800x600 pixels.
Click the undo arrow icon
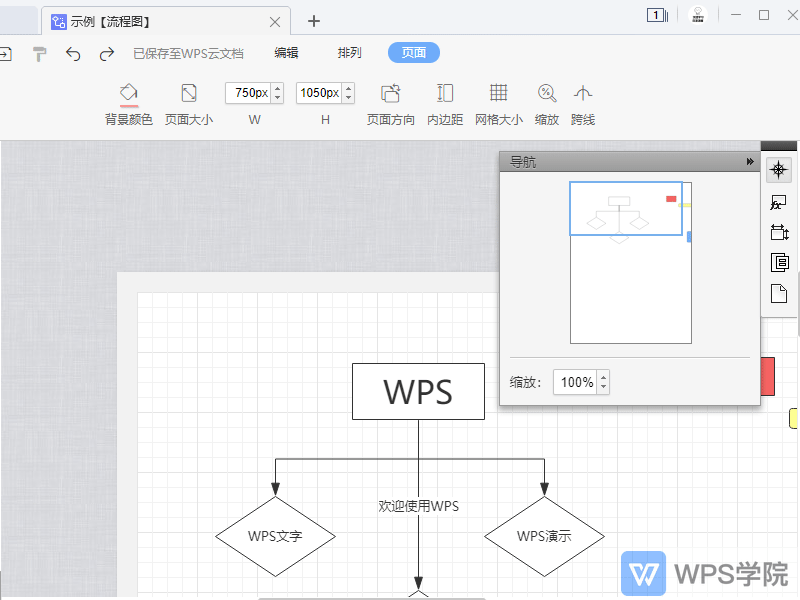click(73, 53)
